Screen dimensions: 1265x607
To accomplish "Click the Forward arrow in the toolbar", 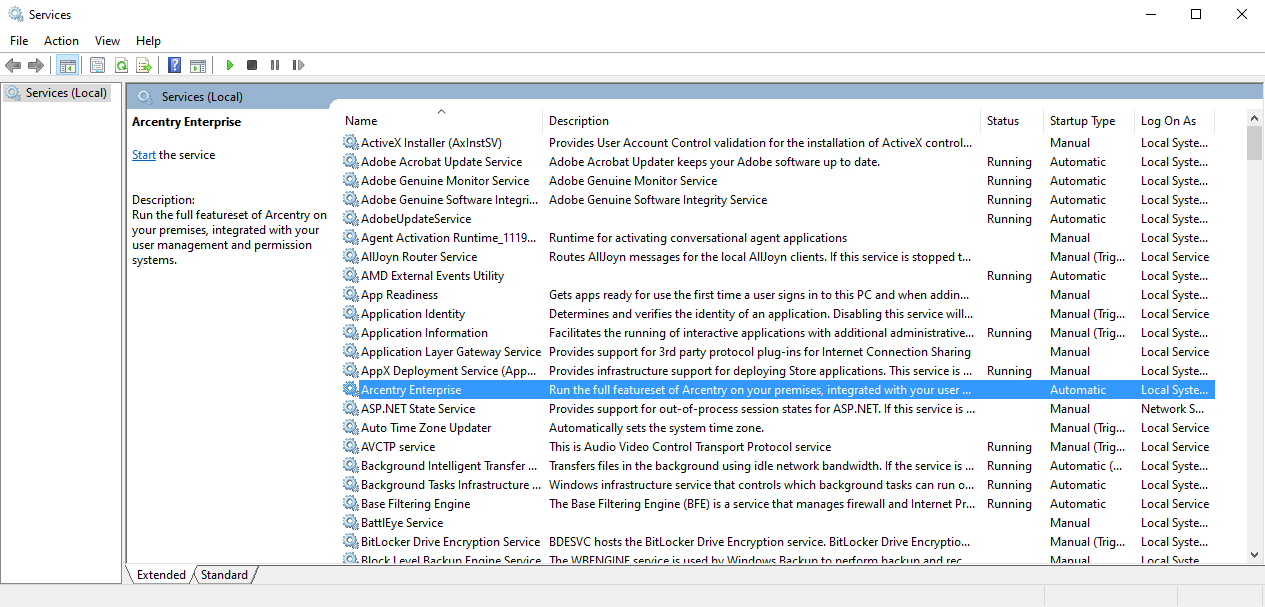I will [36, 65].
